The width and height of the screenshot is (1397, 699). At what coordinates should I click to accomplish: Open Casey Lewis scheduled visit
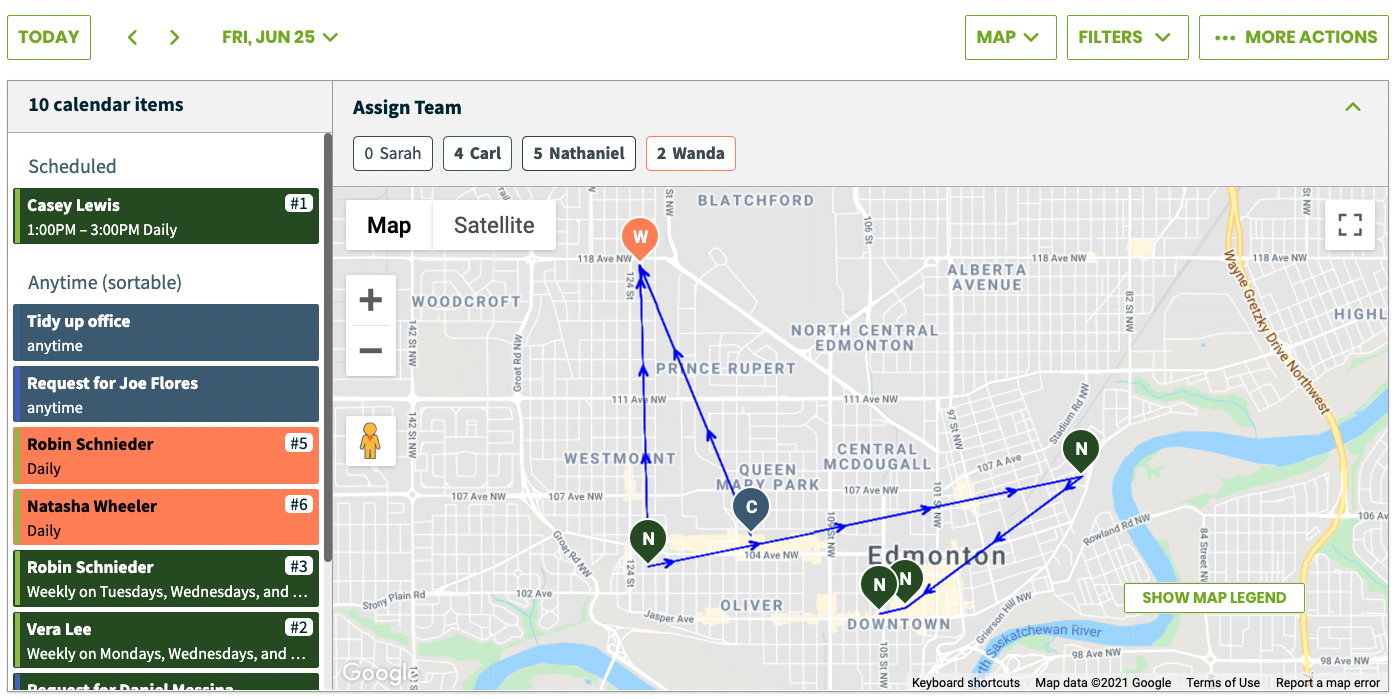pyautogui.click(x=166, y=217)
